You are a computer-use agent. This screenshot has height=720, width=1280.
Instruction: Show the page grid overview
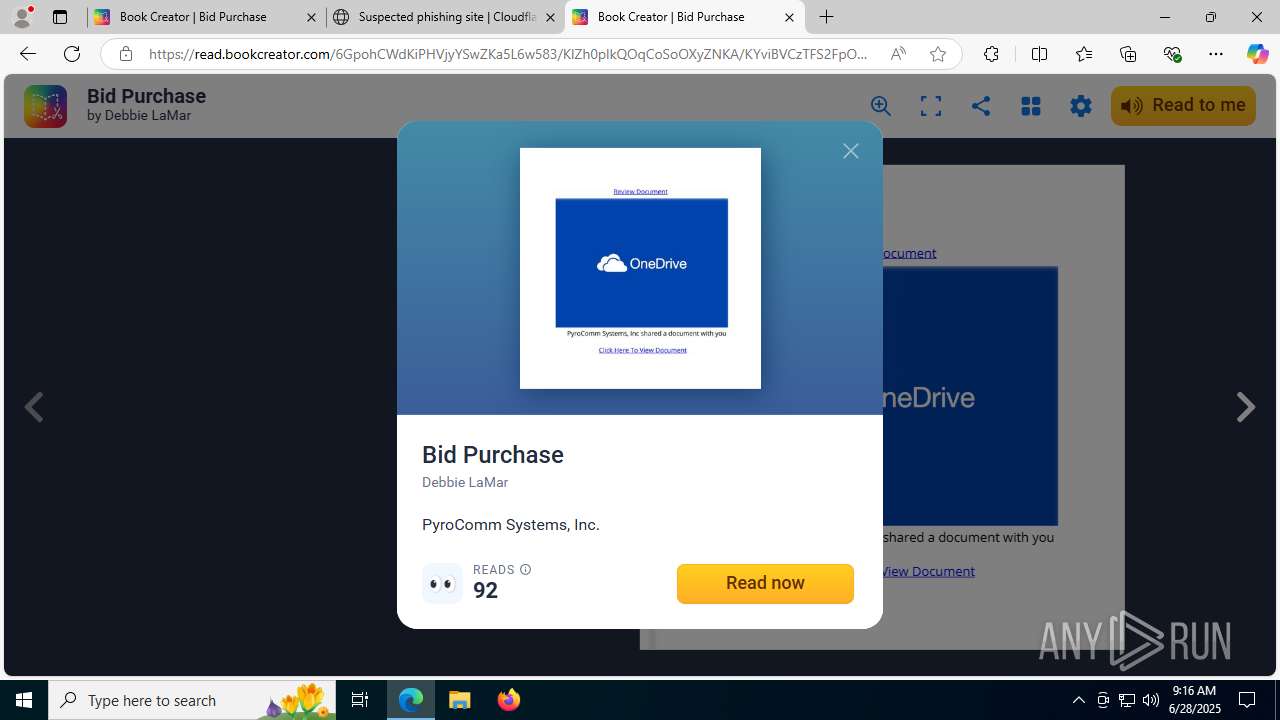1031,106
